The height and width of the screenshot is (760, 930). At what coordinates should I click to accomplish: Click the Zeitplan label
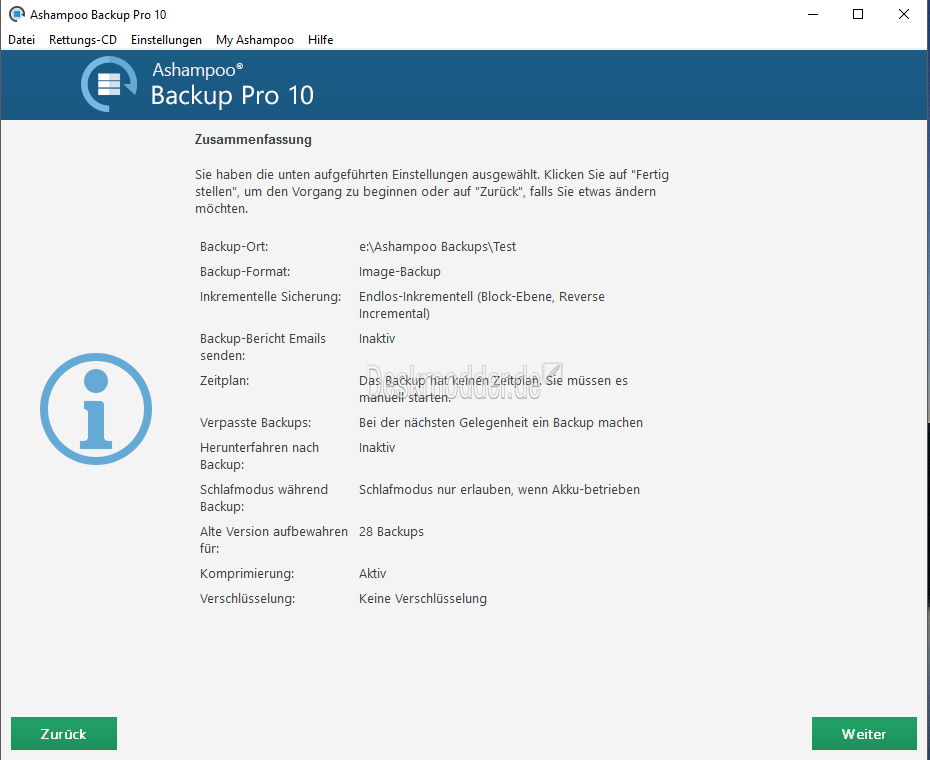pos(224,380)
